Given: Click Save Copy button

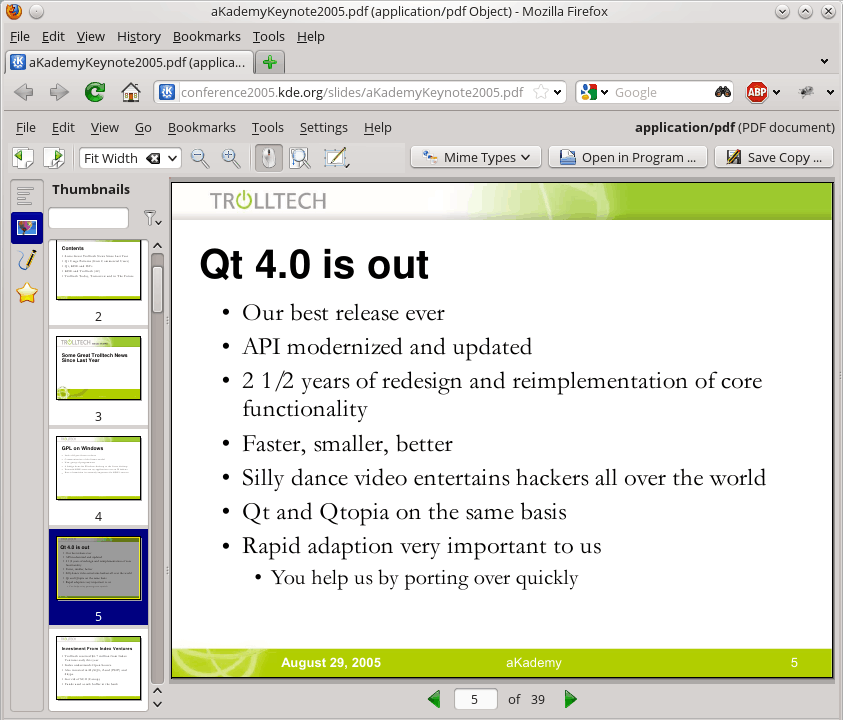Looking at the screenshot, I should tap(774, 158).
